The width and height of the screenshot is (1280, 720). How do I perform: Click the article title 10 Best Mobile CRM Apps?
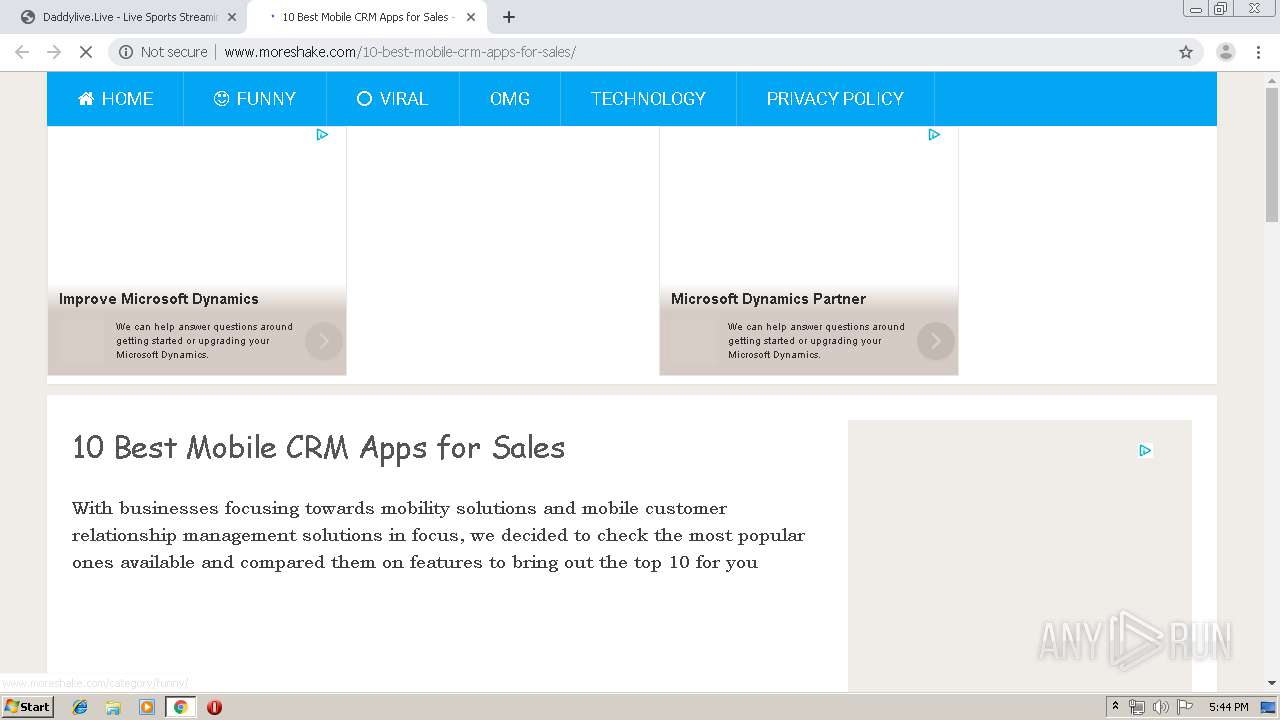click(x=318, y=447)
